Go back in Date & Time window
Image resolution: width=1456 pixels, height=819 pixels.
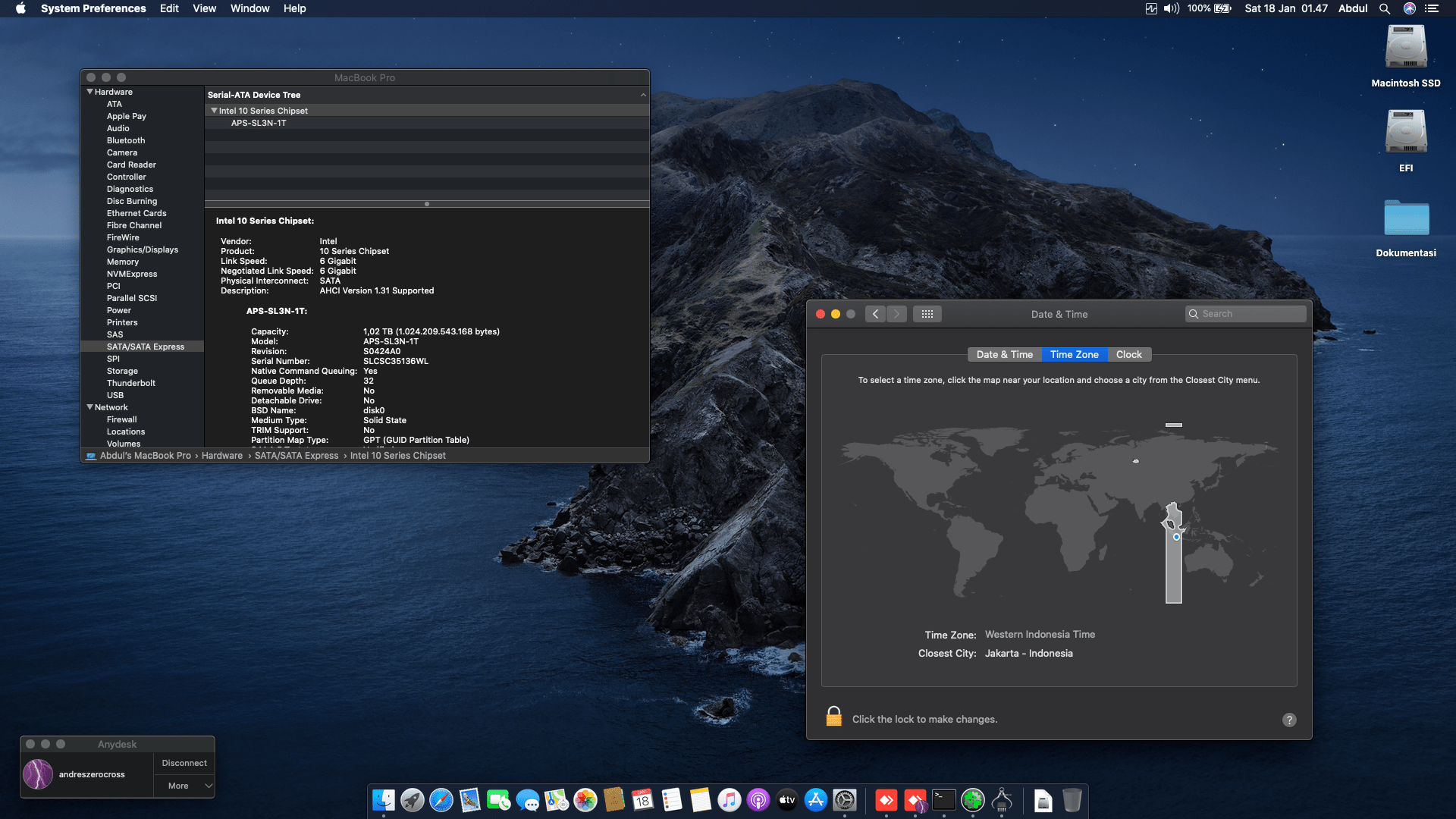tap(875, 314)
